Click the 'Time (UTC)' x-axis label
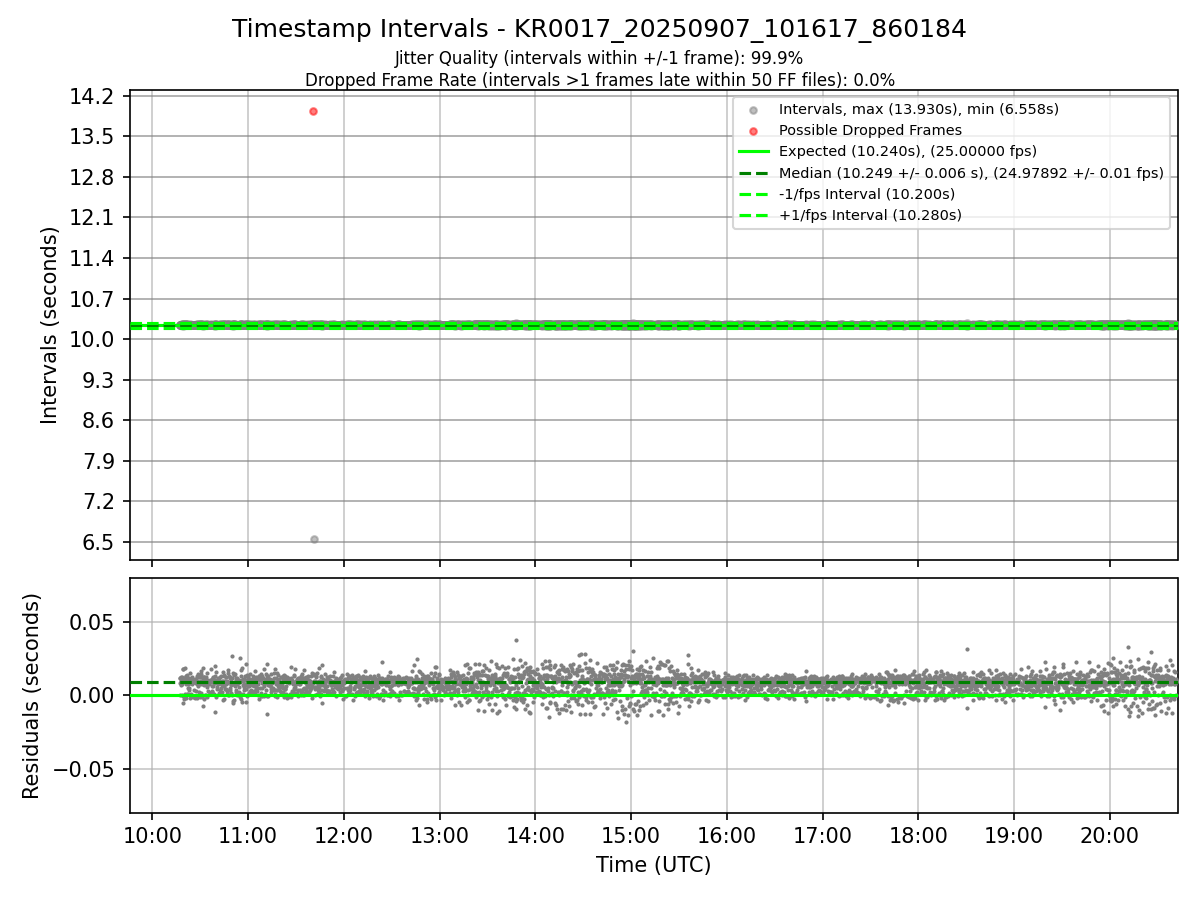 tap(654, 865)
